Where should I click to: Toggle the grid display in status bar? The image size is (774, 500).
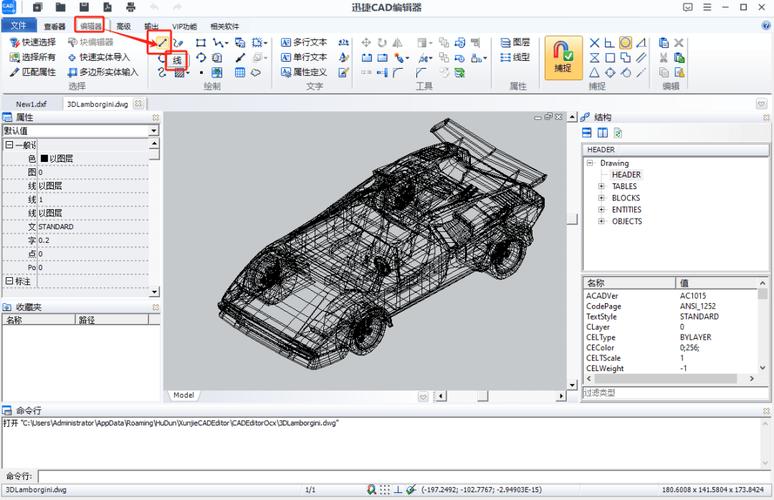[x=385, y=490]
